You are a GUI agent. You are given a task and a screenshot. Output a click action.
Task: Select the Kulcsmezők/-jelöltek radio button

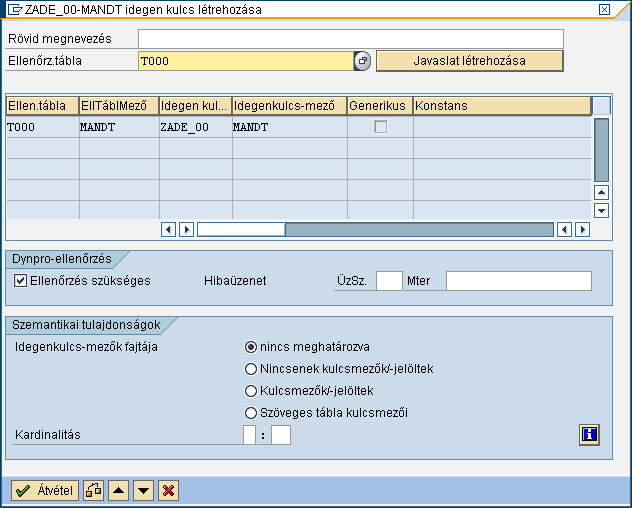[x=251, y=391]
